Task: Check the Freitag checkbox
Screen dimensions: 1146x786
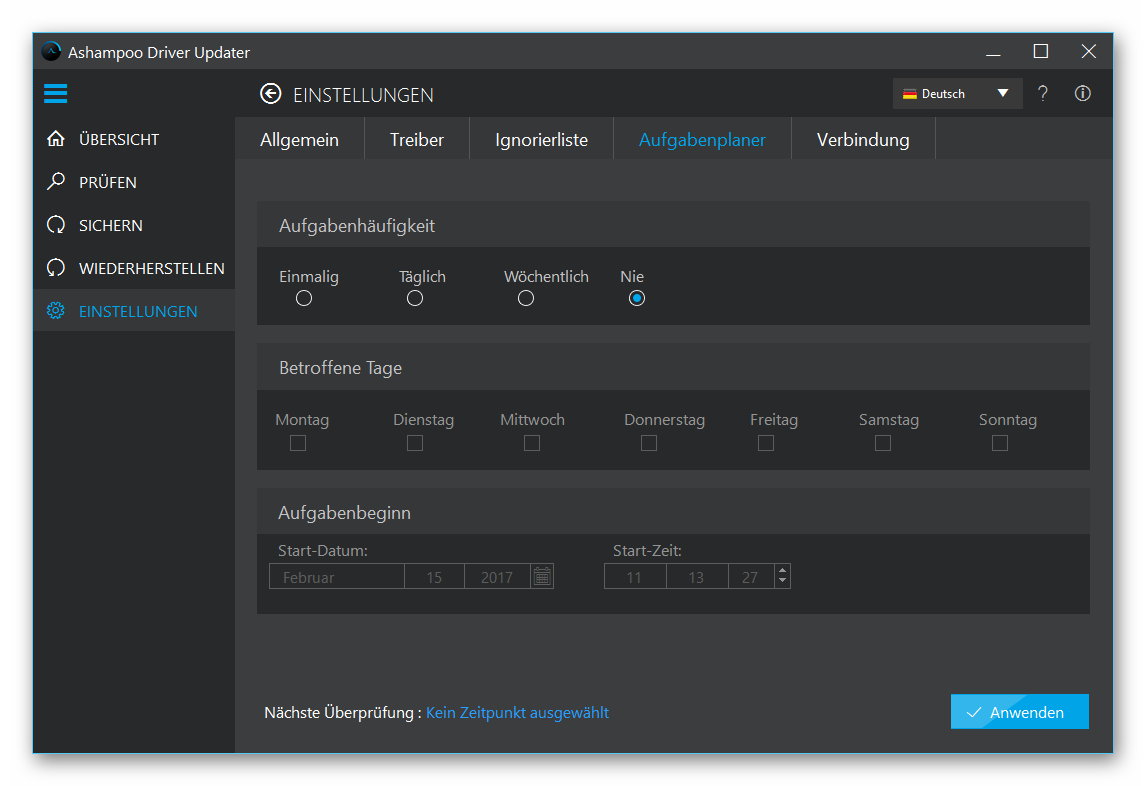Action: [x=765, y=443]
